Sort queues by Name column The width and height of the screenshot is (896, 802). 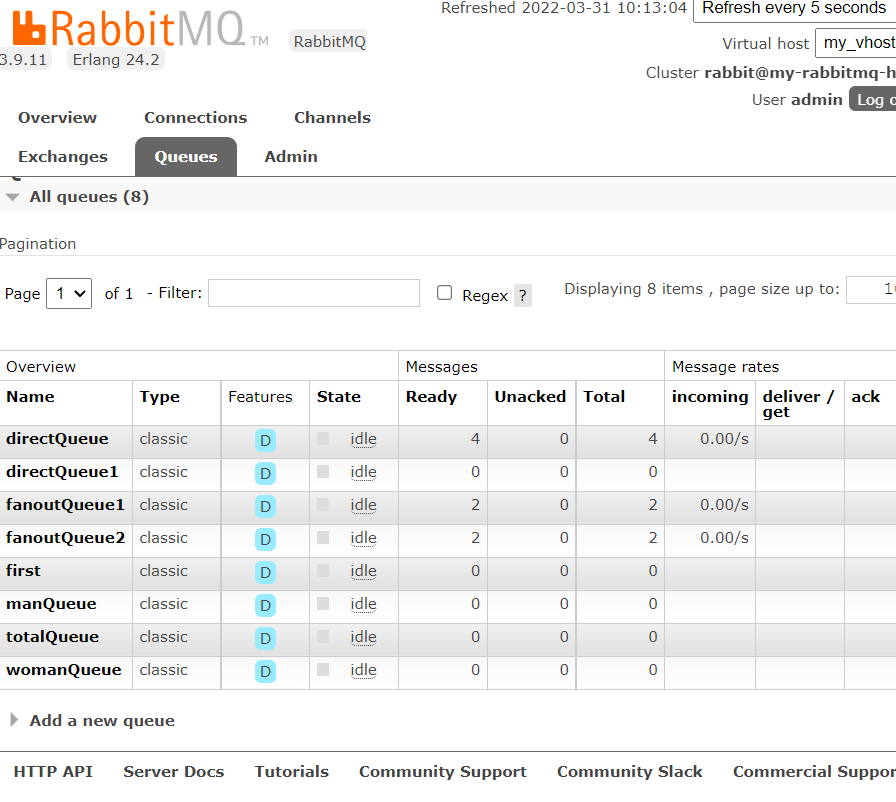tap(30, 397)
